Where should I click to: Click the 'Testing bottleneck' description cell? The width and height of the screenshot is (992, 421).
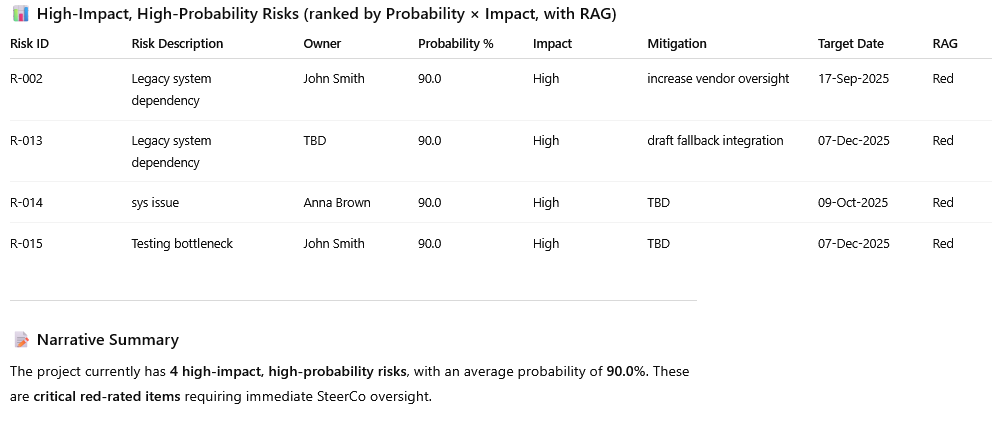point(182,244)
